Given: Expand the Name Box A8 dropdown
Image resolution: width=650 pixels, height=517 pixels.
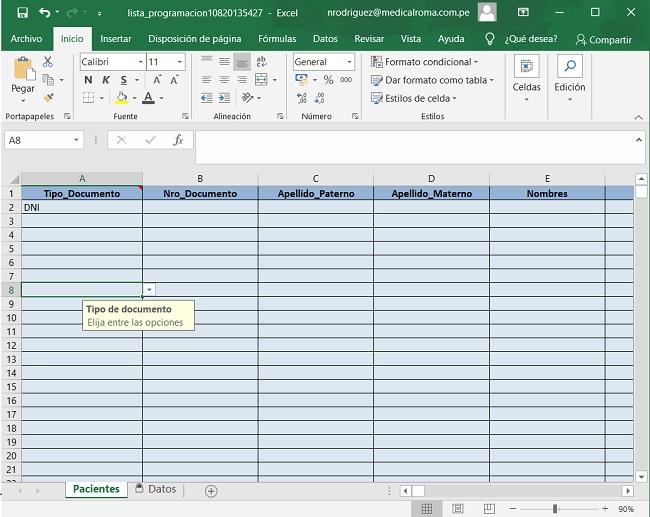Looking at the screenshot, I should pos(76,140).
